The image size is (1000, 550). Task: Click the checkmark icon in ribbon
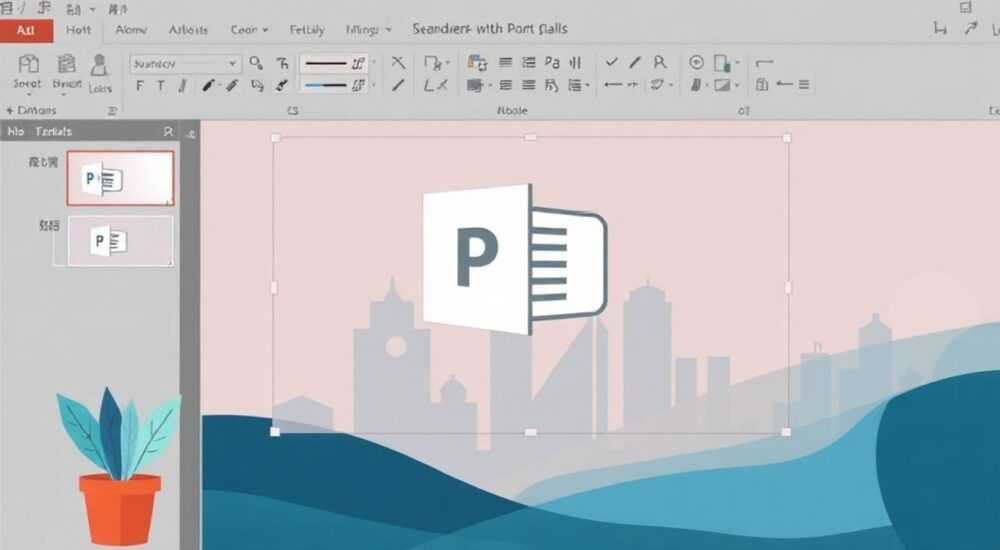pyautogui.click(x=612, y=62)
